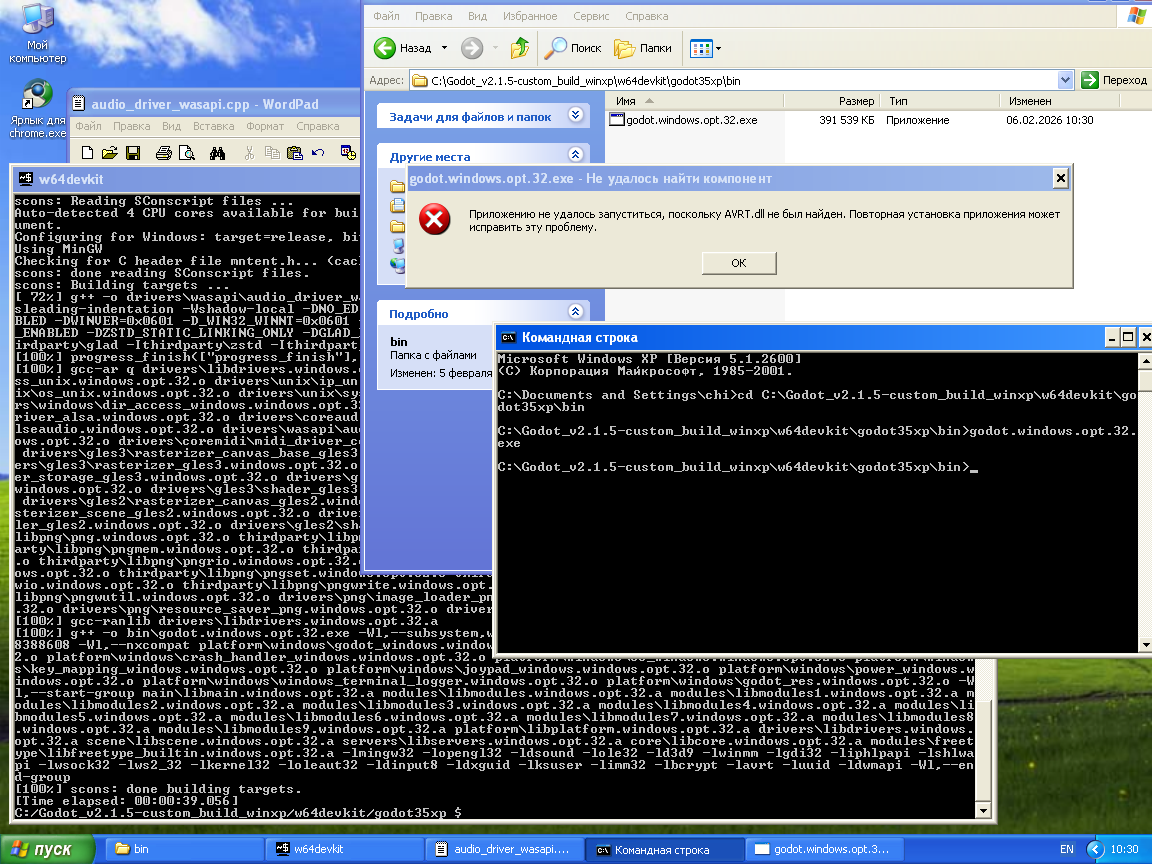
Task: Open Сервис menu in Explorer
Action: click(x=591, y=16)
